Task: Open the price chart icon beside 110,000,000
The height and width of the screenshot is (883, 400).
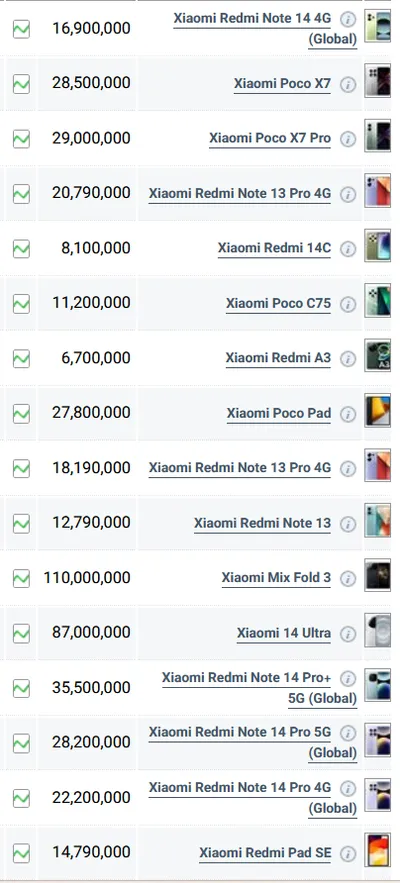Action: (x=21, y=578)
